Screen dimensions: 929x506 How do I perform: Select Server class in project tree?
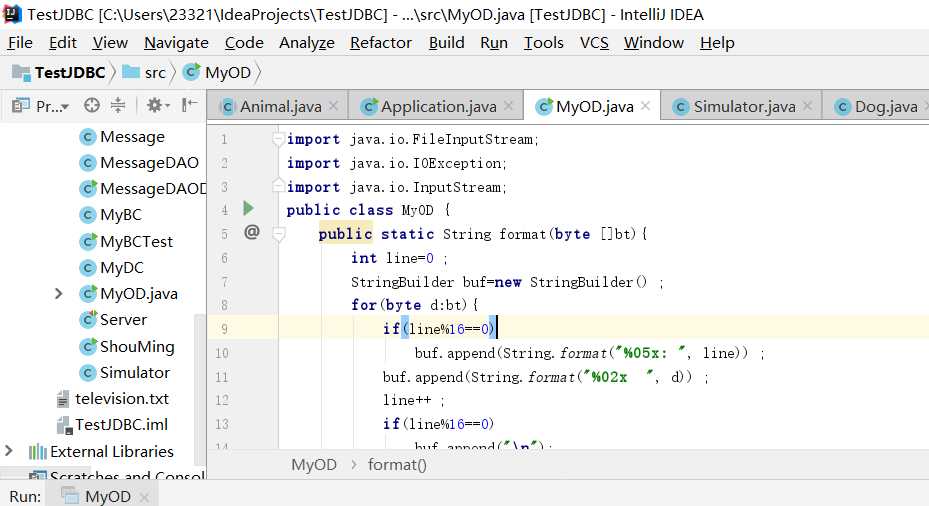(113, 319)
